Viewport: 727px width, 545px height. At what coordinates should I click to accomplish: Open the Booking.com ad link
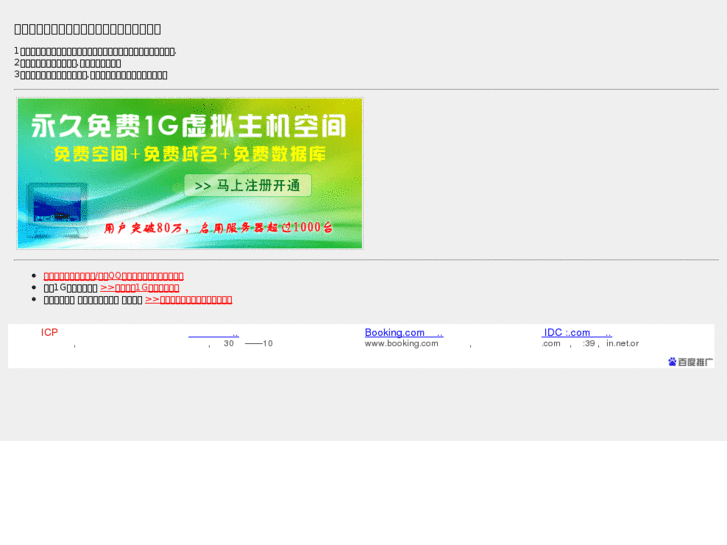[404, 333]
